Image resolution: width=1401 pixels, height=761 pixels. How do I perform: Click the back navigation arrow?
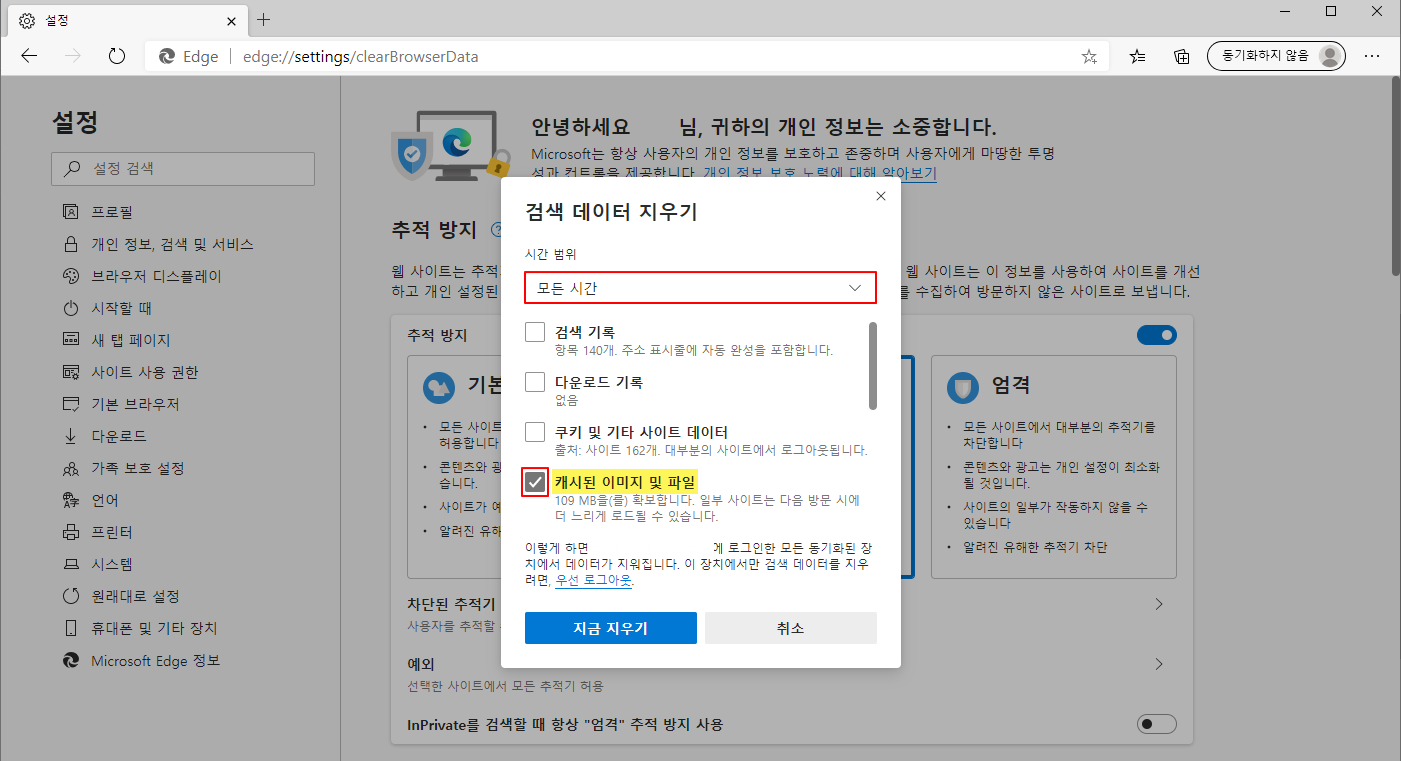tap(29, 56)
